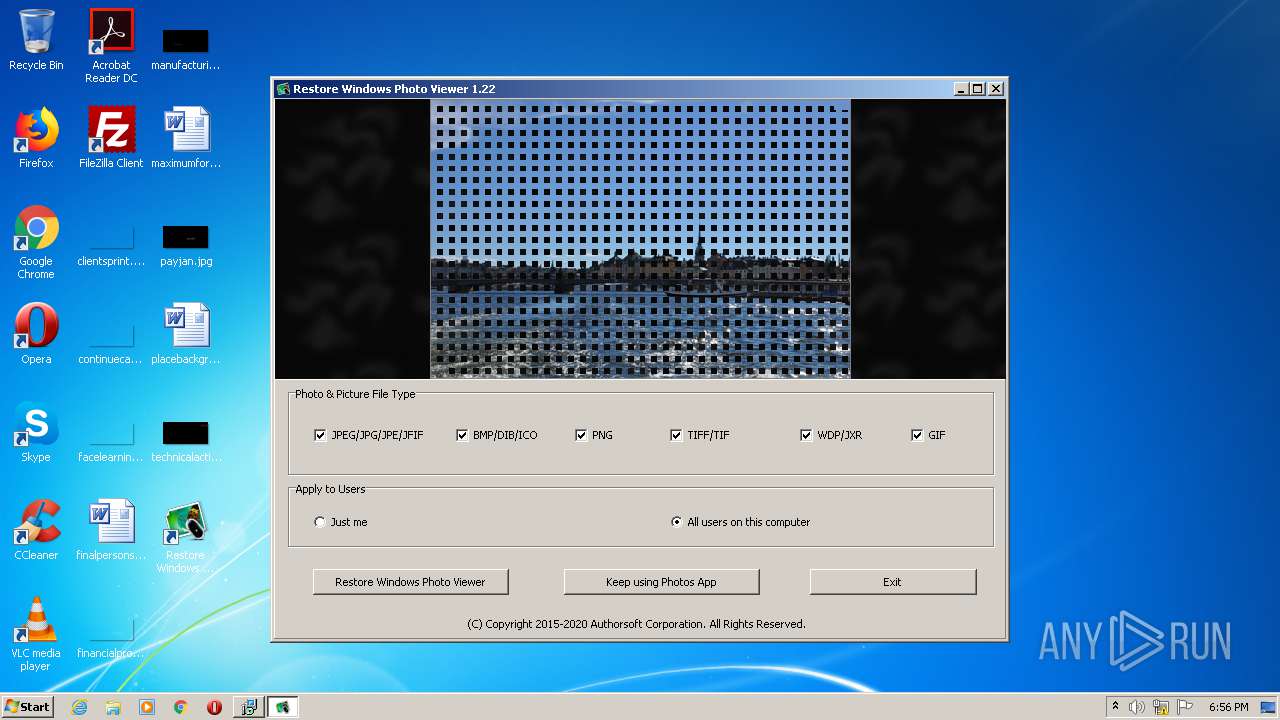Select the finalpersons Word document icon
This screenshot has width=1280, height=720.
coord(111,530)
